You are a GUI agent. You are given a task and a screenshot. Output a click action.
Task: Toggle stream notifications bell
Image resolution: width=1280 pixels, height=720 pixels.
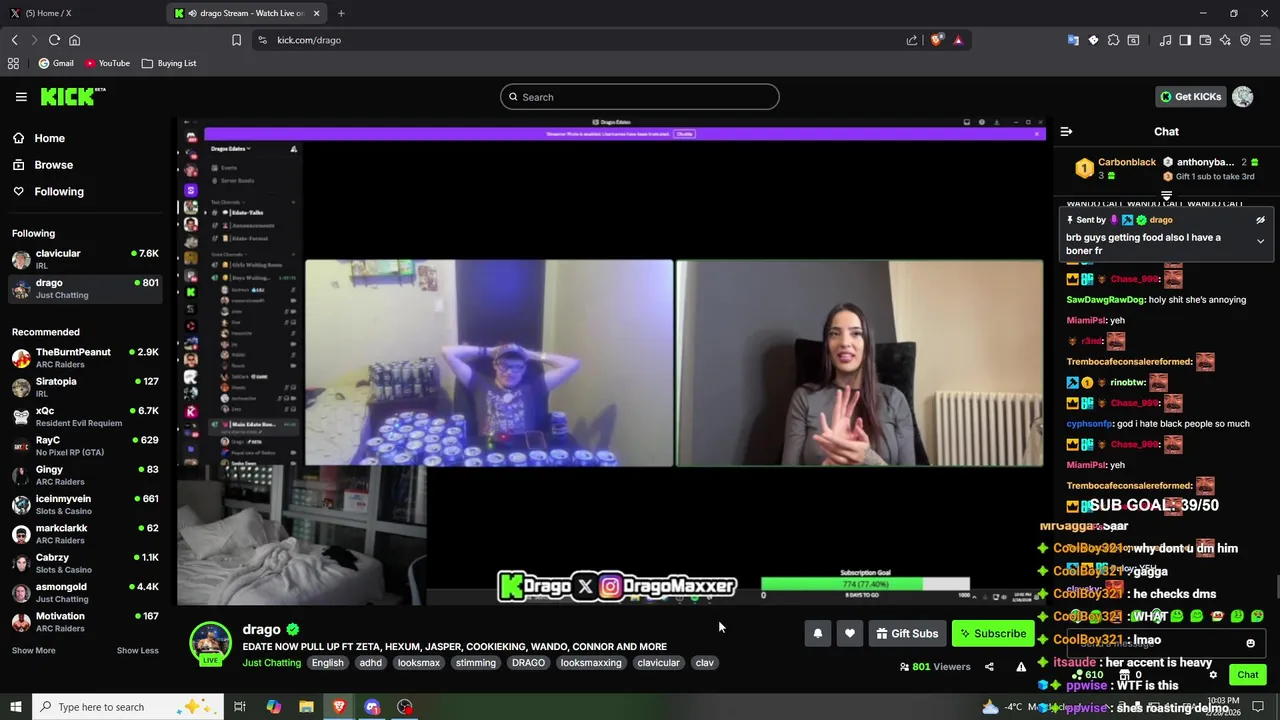(817, 633)
